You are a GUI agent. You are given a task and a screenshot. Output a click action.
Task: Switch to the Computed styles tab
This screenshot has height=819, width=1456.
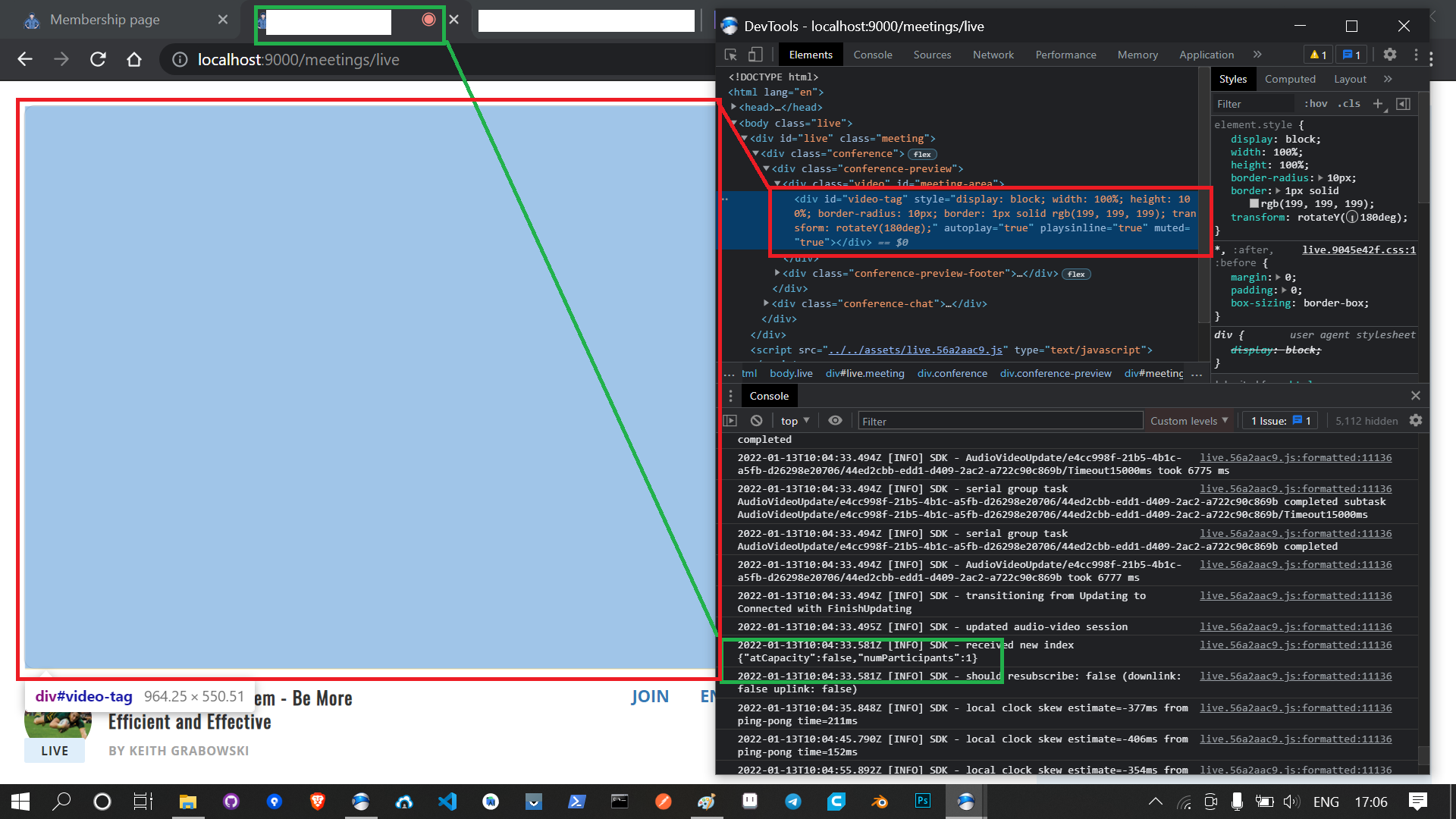[1290, 79]
